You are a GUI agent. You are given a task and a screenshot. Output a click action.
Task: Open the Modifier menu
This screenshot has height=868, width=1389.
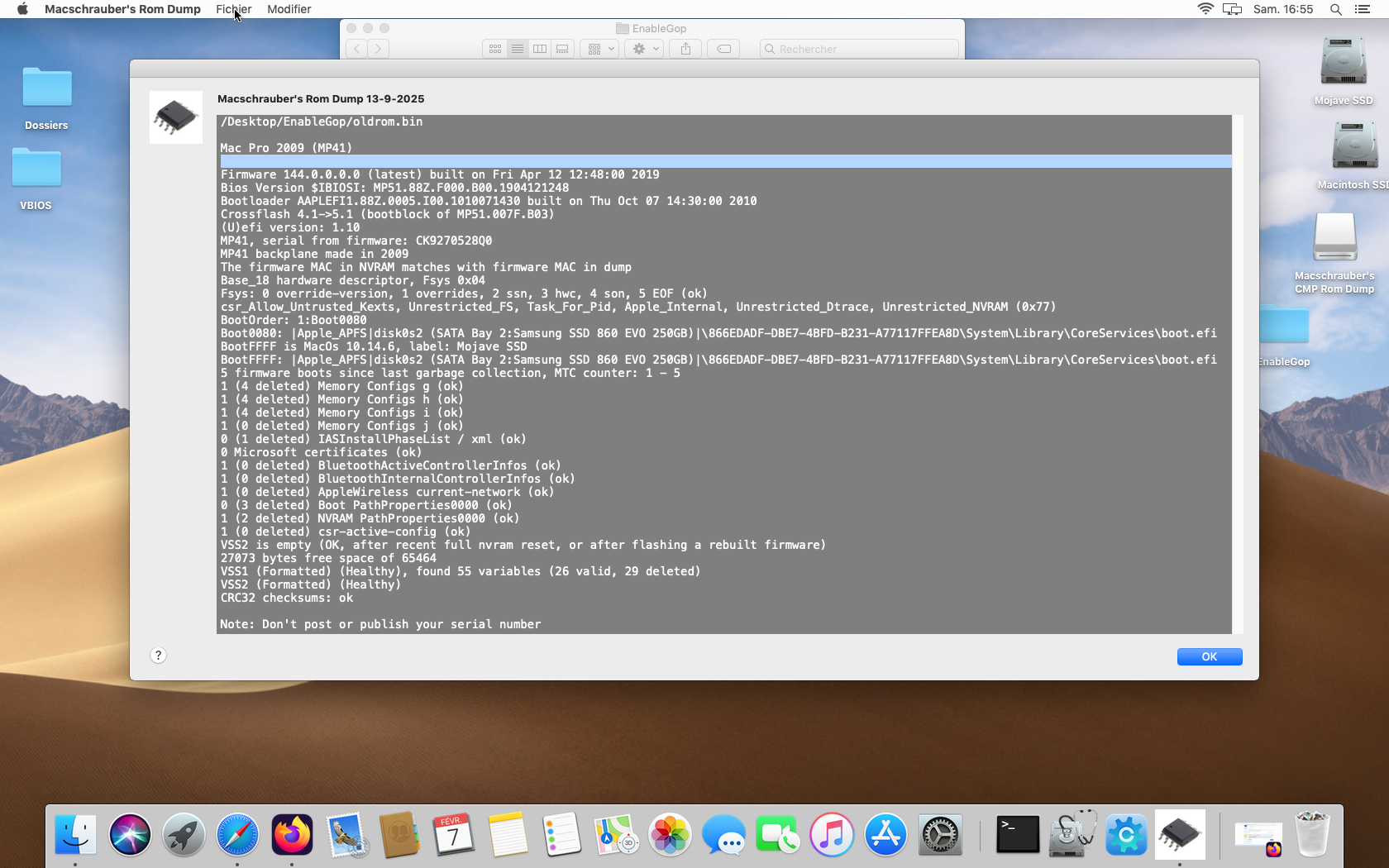pos(289,9)
